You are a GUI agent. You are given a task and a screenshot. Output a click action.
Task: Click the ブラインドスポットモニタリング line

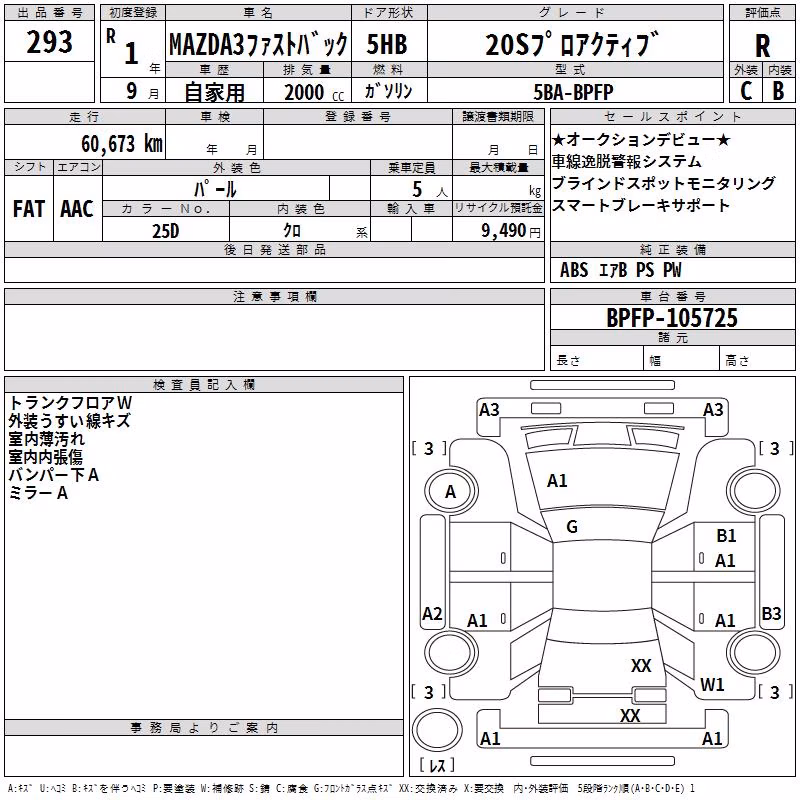[x=664, y=183]
